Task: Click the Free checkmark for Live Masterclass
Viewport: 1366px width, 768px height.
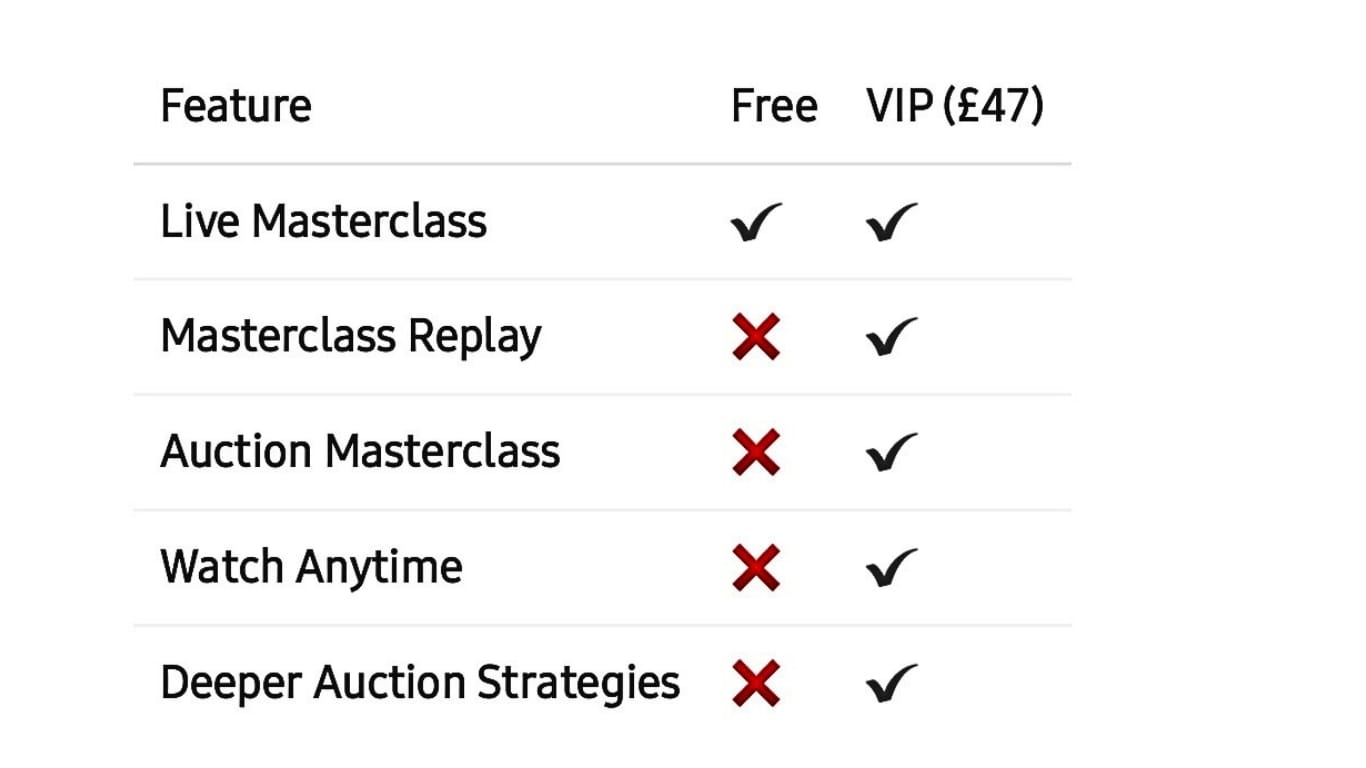Action: [755, 222]
